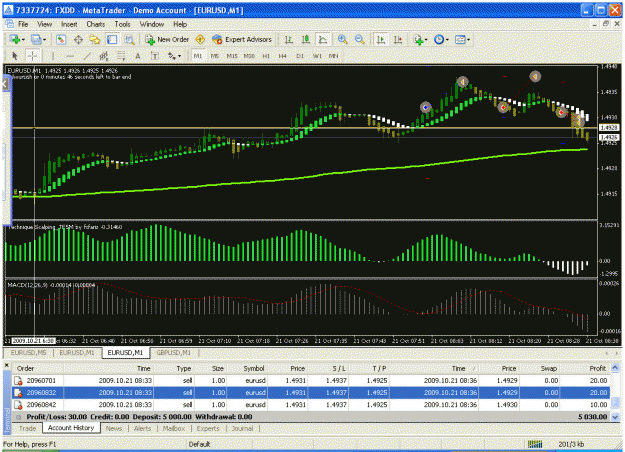Toggle the Expert Advisors button
625x452 pixels.
(x=242, y=39)
